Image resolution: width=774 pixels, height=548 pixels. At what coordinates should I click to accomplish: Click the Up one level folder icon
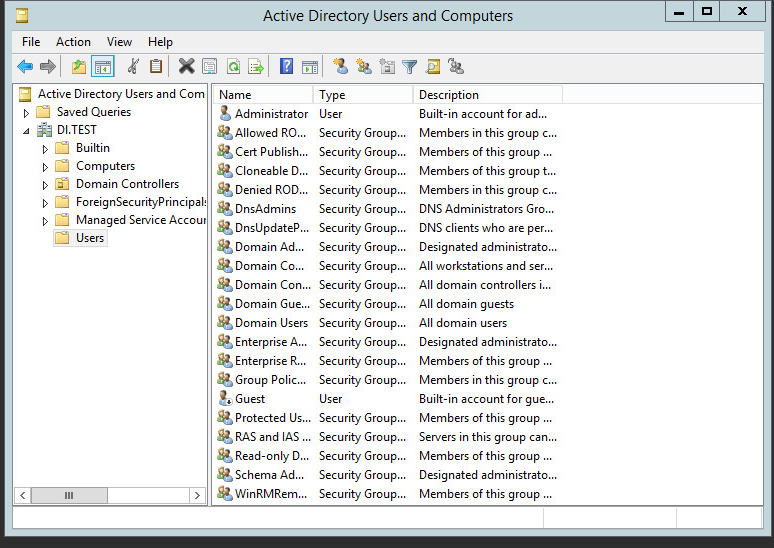click(79, 67)
